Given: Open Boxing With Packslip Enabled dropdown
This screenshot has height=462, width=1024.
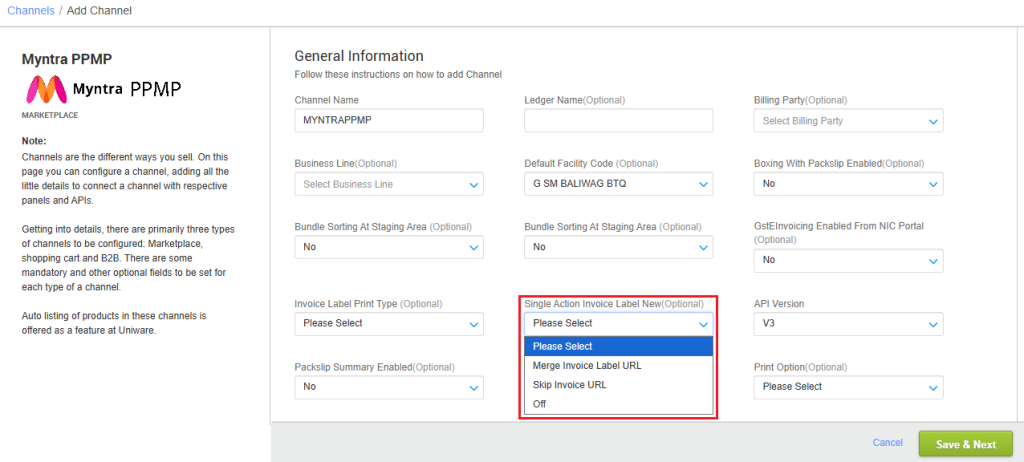Looking at the screenshot, I should click(848, 184).
